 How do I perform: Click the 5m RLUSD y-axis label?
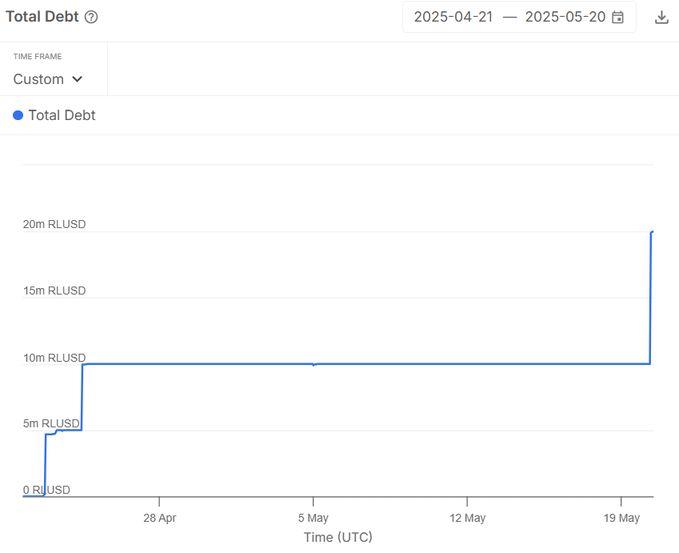click(x=51, y=424)
